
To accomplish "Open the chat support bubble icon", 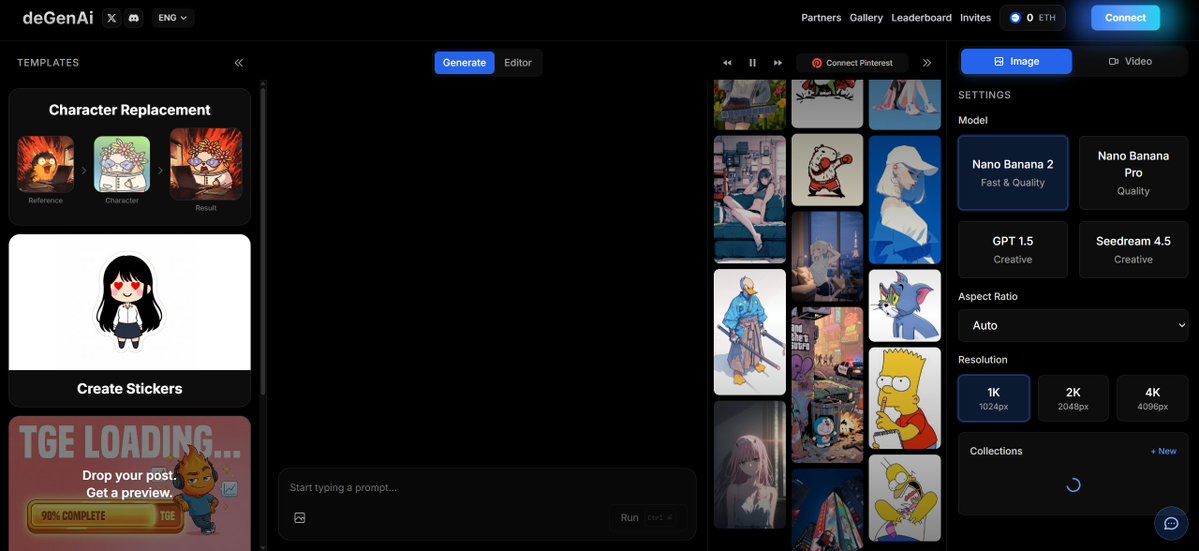I will click(x=1170, y=523).
